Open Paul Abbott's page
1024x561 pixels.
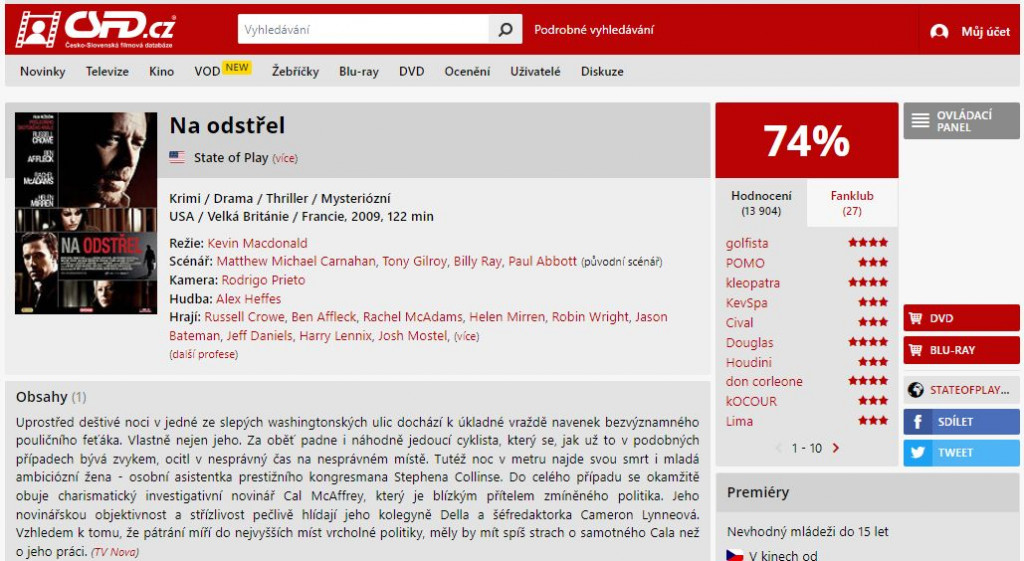pos(543,261)
